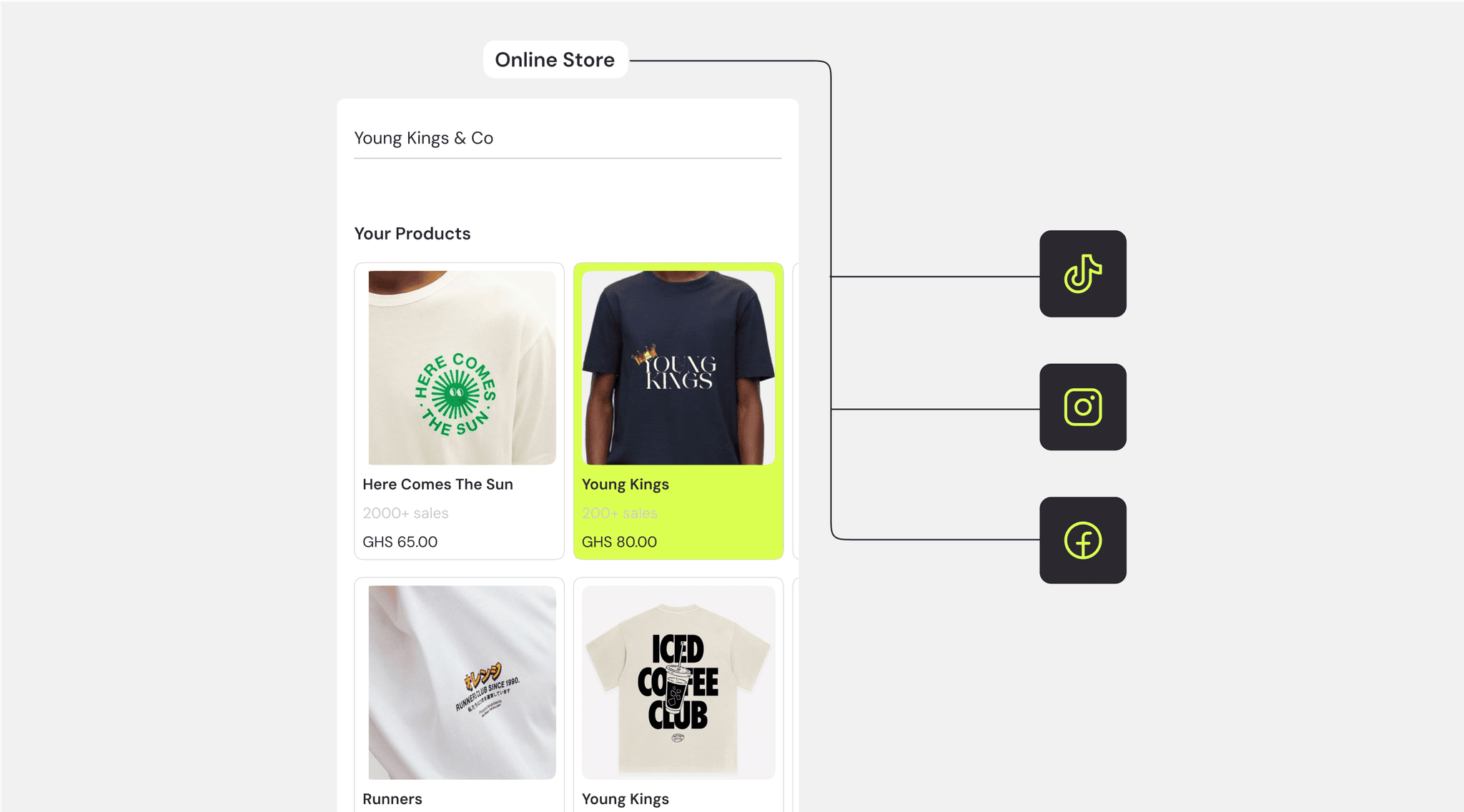Click the GHS 80.00 price

click(619, 542)
